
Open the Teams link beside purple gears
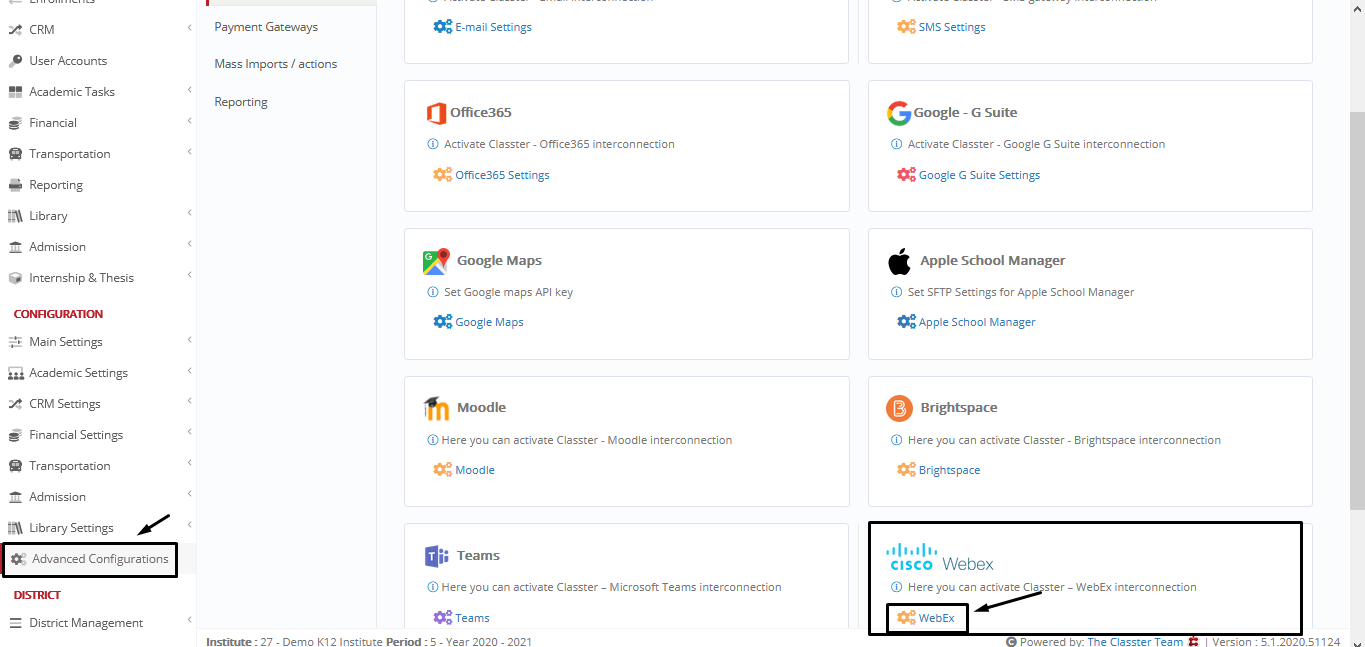click(x=472, y=618)
